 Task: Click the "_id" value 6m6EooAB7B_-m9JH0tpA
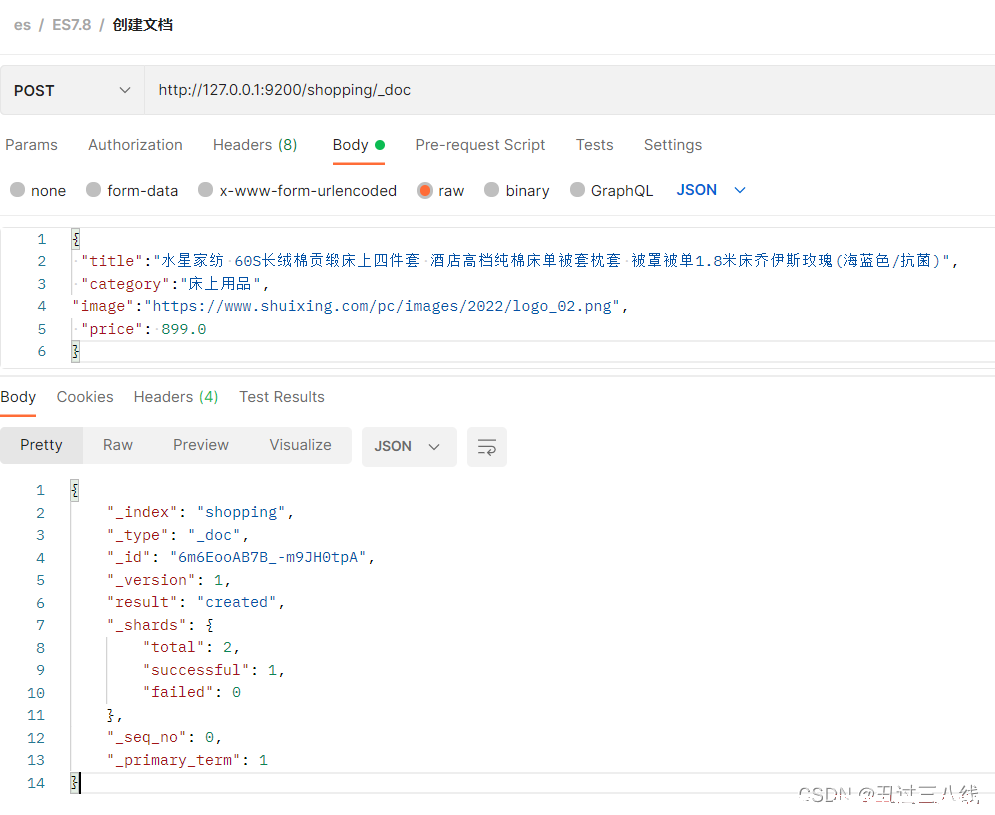[x=268, y=557]
